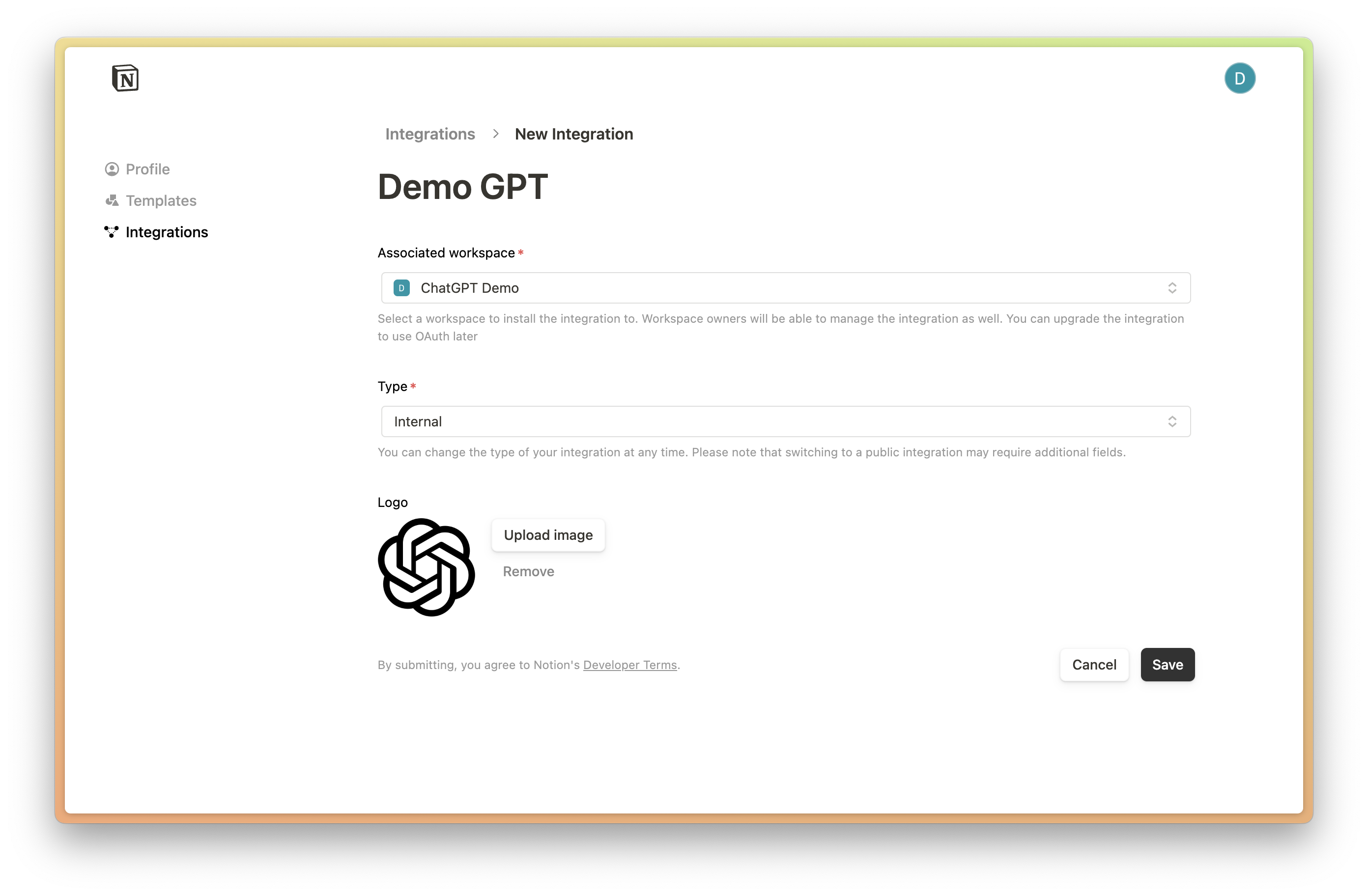Click the Remove logo option
Viewport: 1368px width, 896px height.
528,570
